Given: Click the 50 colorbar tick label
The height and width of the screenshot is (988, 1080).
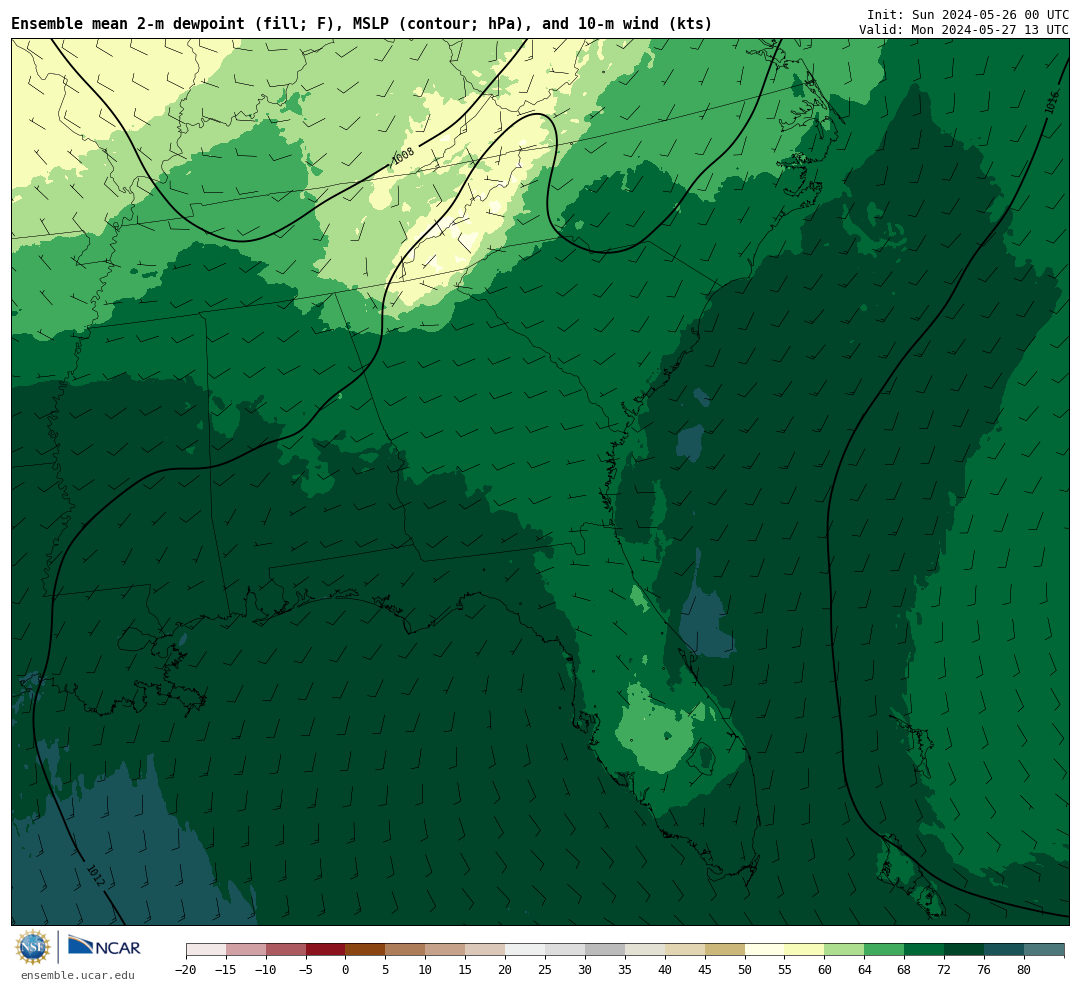Looking at the screenshot, I should (745, 969).
